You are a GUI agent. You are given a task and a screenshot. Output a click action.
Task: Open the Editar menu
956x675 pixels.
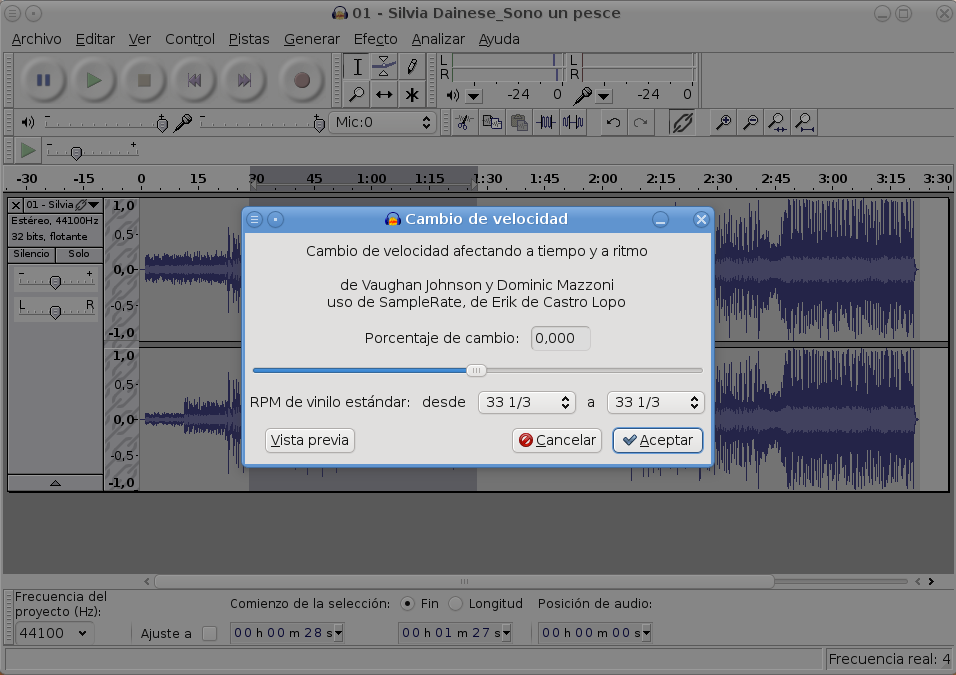tap(95, 39)
